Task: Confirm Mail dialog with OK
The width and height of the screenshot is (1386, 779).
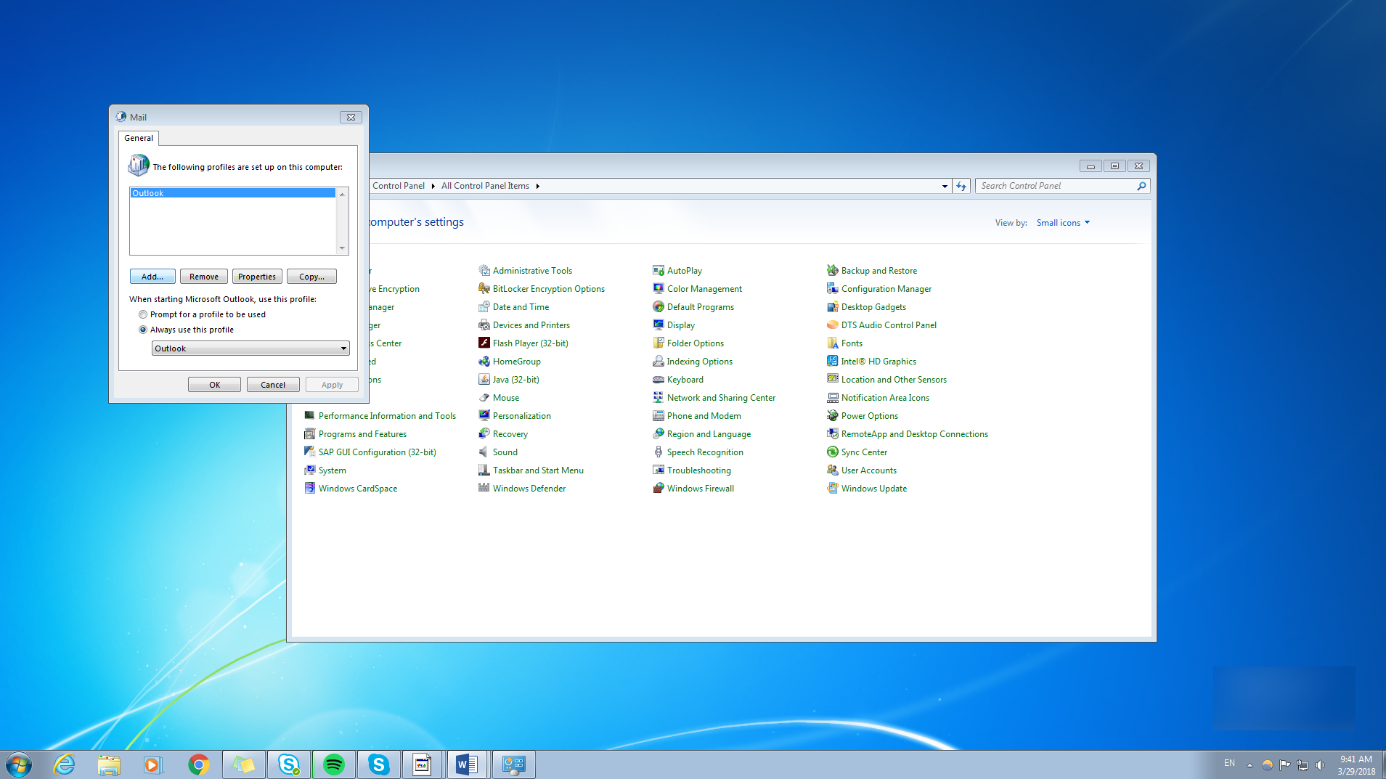Action: coord(214,385)
